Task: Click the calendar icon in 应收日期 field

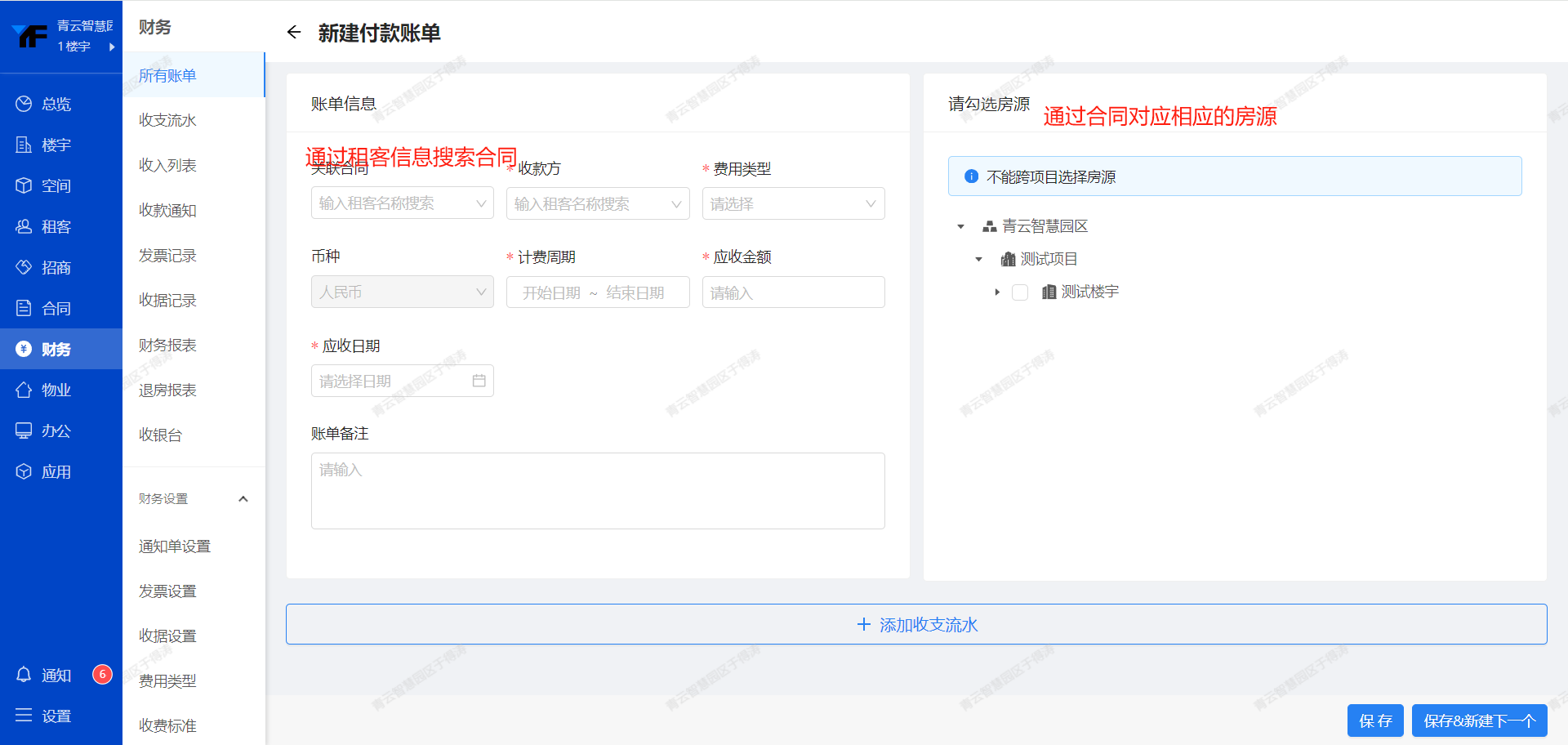Action: pyautogui.click(x=479, y=381)
